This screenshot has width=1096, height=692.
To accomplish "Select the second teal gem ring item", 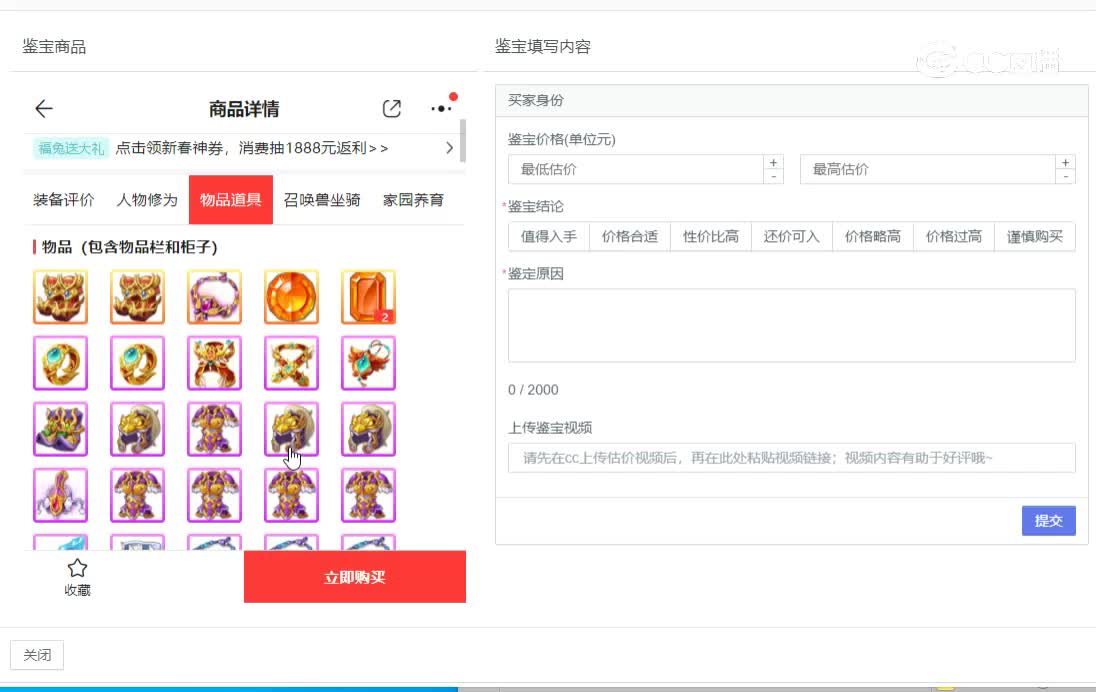I will tap(138, 363).
